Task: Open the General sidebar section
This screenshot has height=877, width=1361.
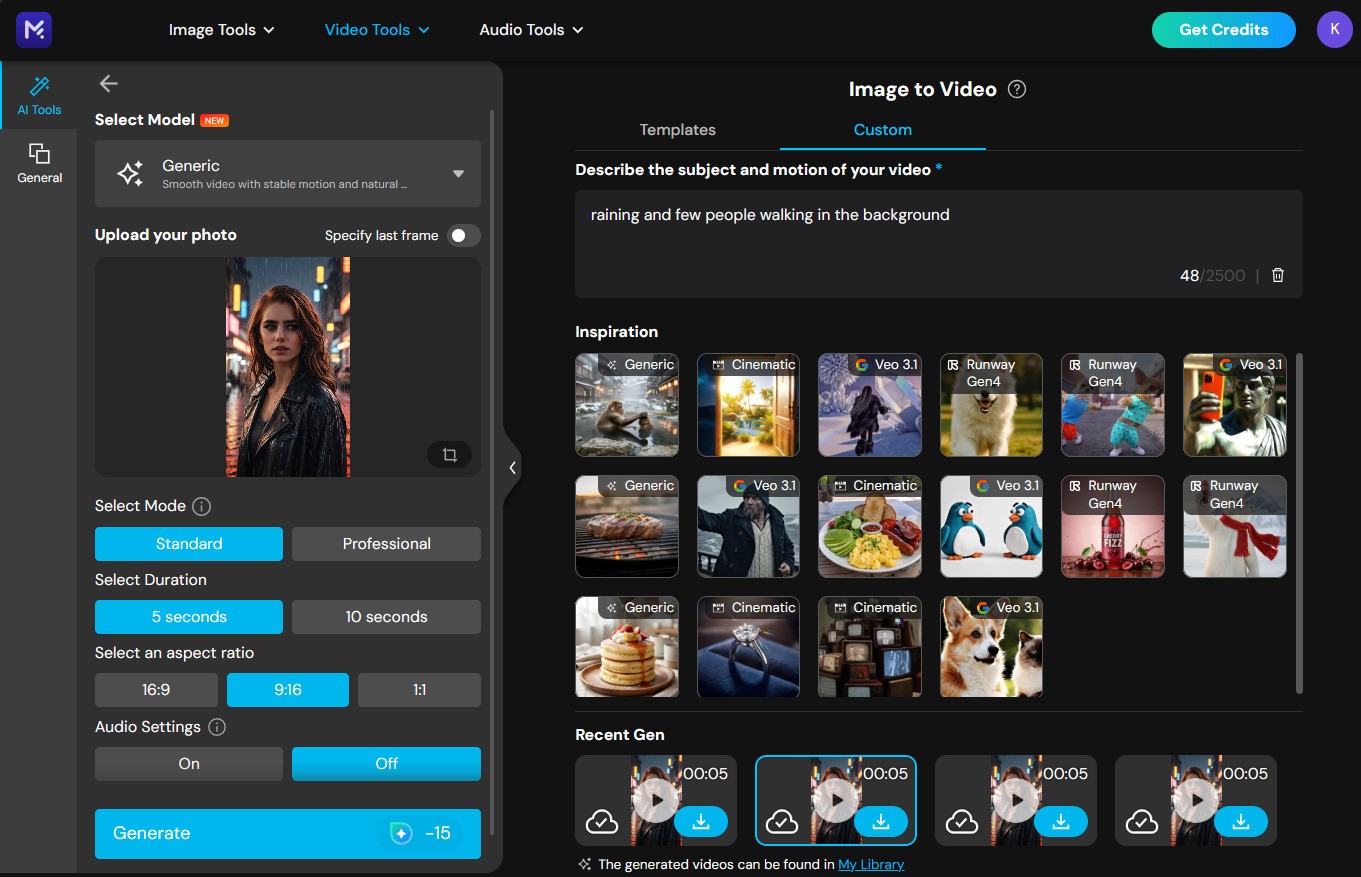Action: (x=39, y=163)
